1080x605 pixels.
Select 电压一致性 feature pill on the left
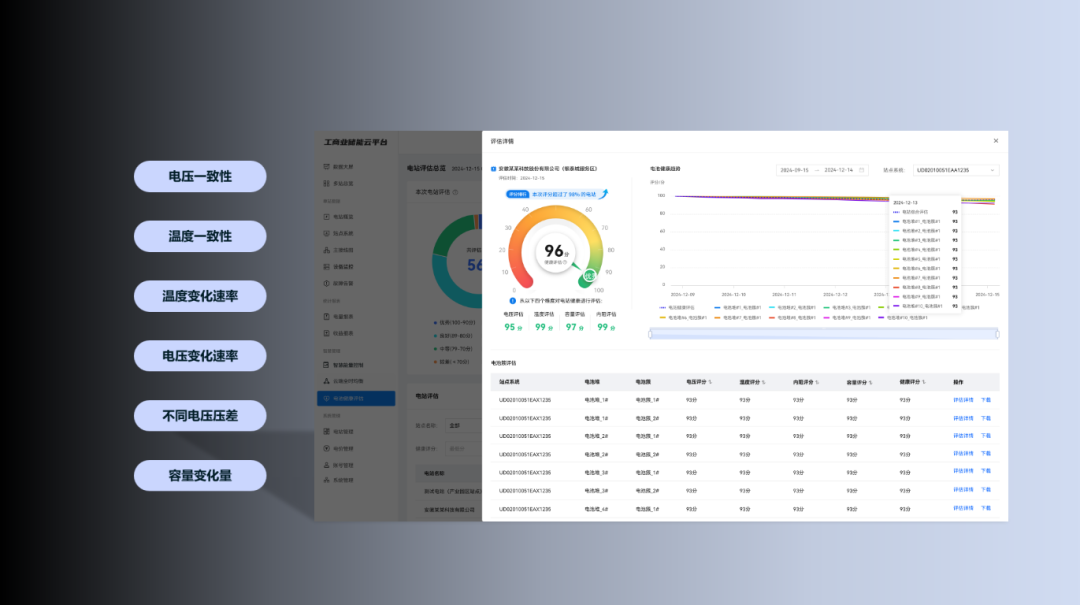(x=200, y=176)
